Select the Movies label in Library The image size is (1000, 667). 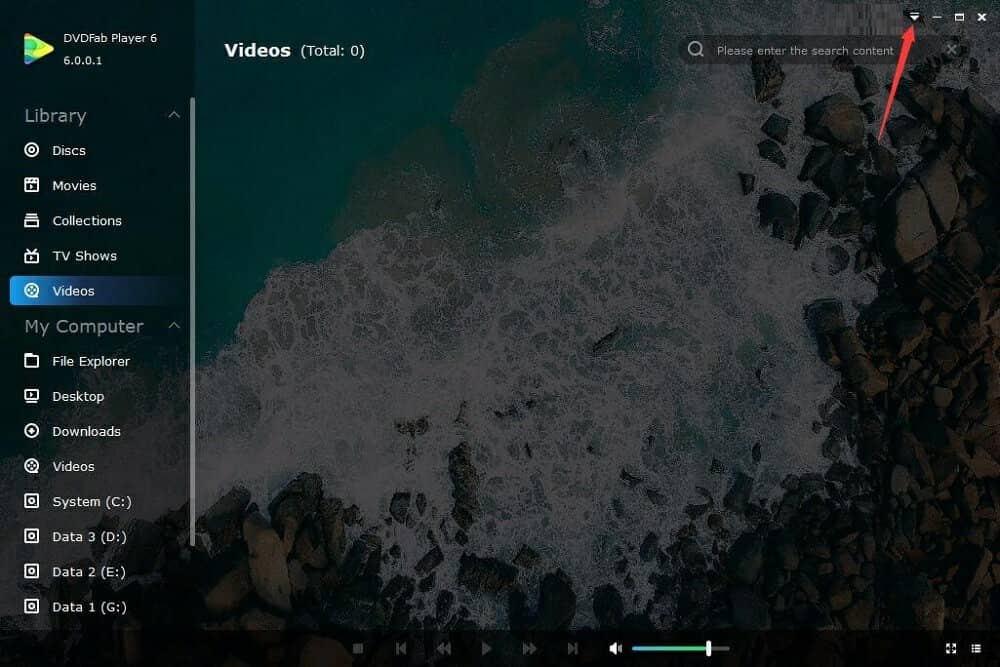(x=74, y=186)
